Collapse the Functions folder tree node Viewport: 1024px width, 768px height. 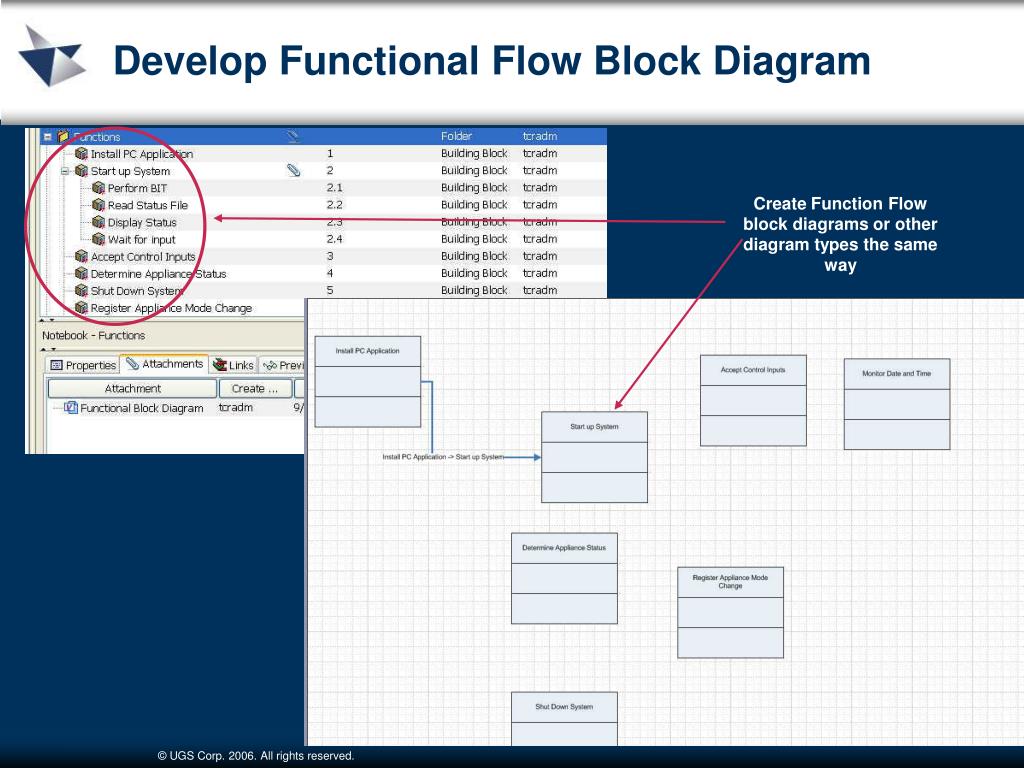(47, 136)
